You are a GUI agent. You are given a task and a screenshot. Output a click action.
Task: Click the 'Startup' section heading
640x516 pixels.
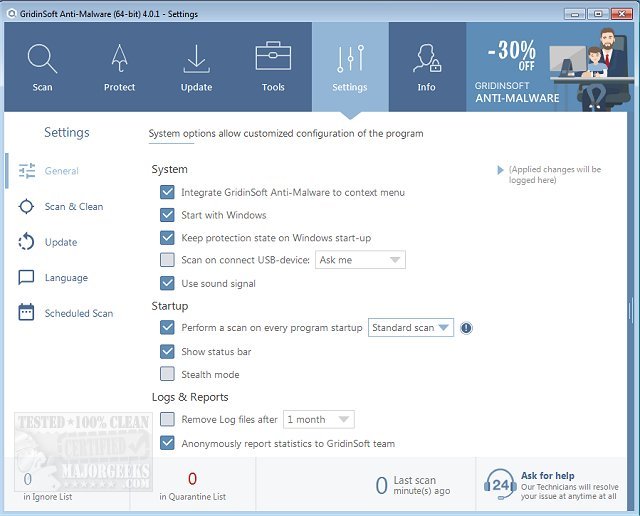tap(170, 306)
